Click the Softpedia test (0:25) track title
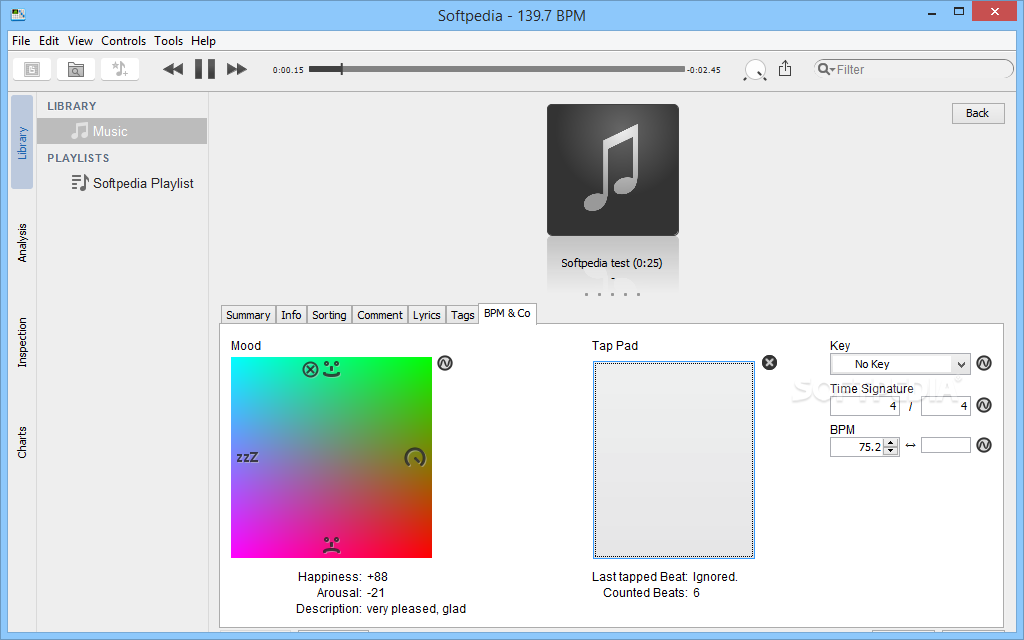Viewport: 1024px width, 640px height. pyautogui.click(x=612, y=263)
